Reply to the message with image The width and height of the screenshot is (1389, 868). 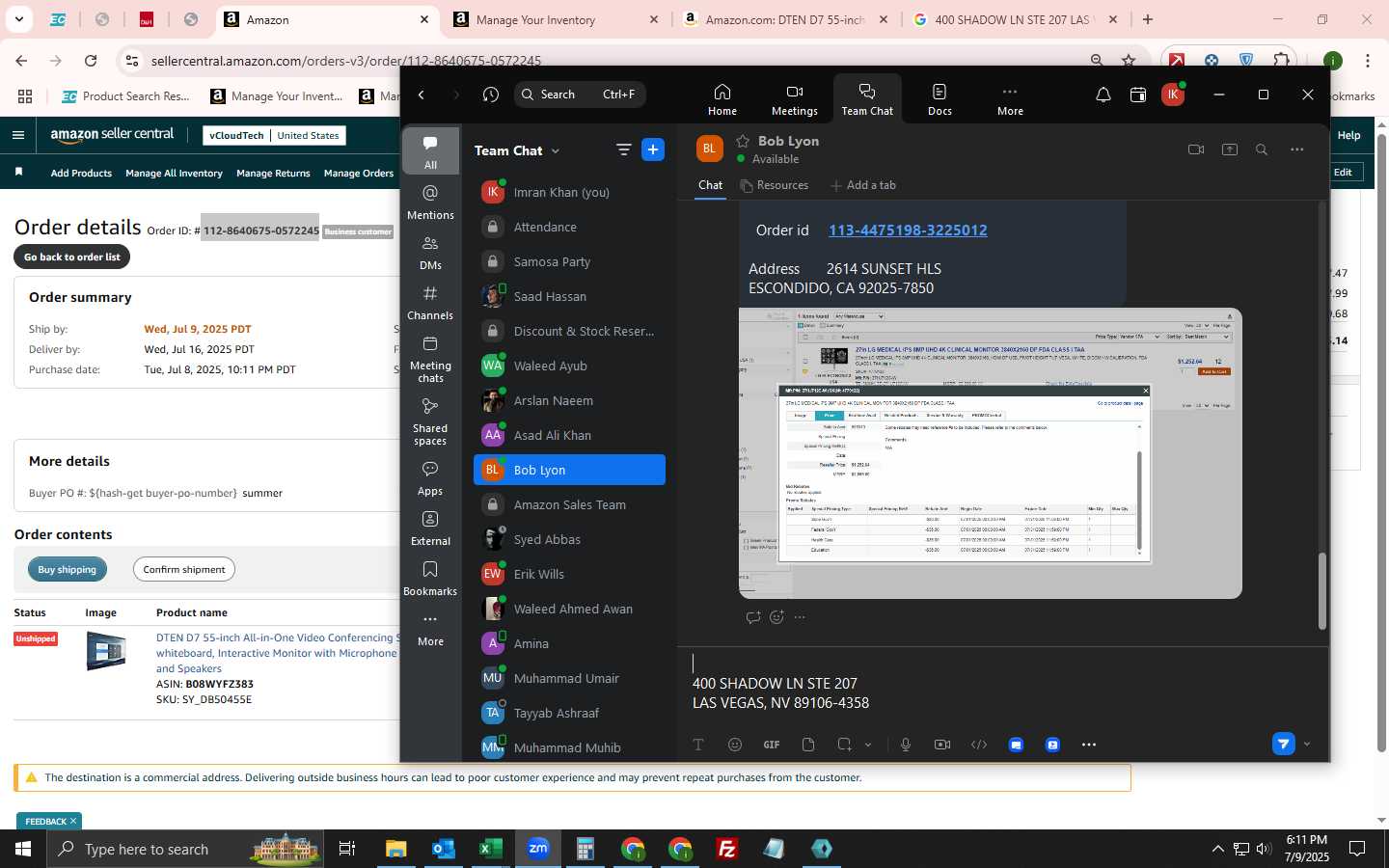(x=753, y=617)
